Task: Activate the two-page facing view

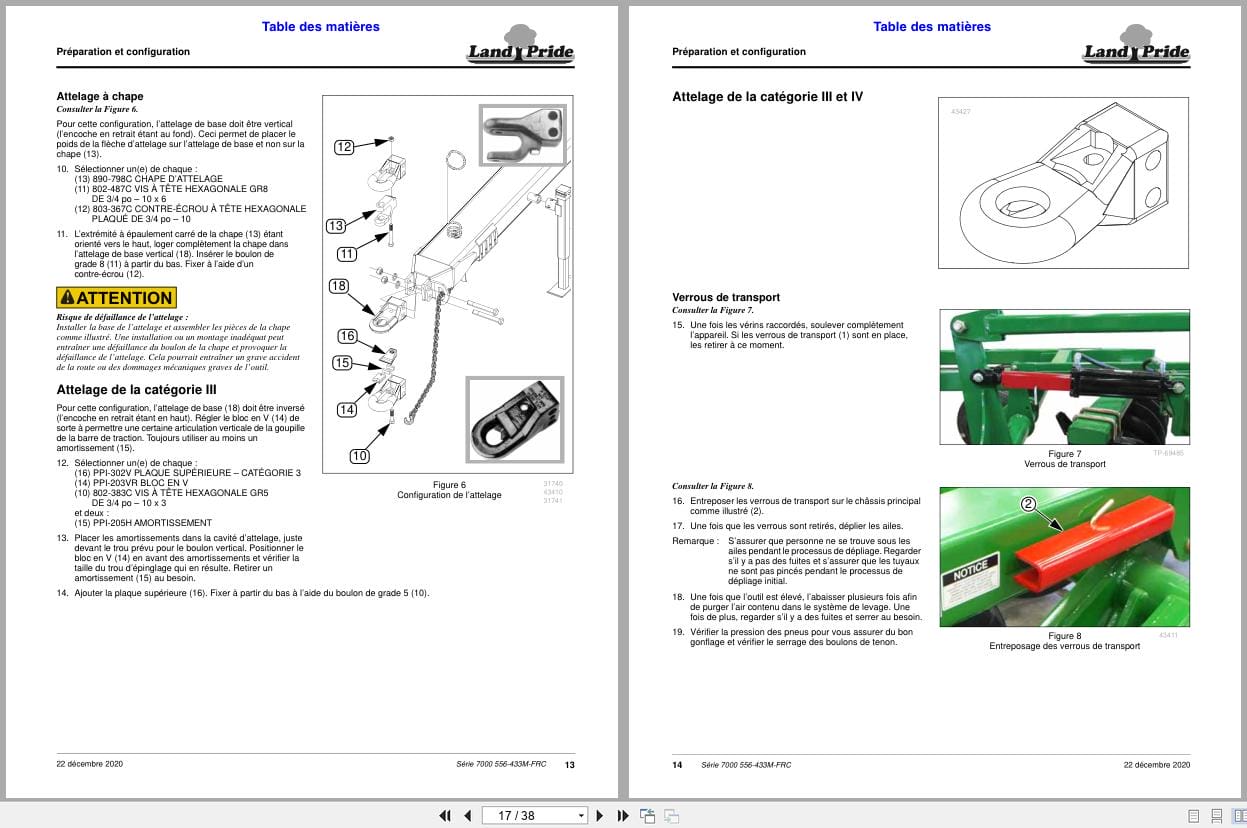Action: 1240,816
